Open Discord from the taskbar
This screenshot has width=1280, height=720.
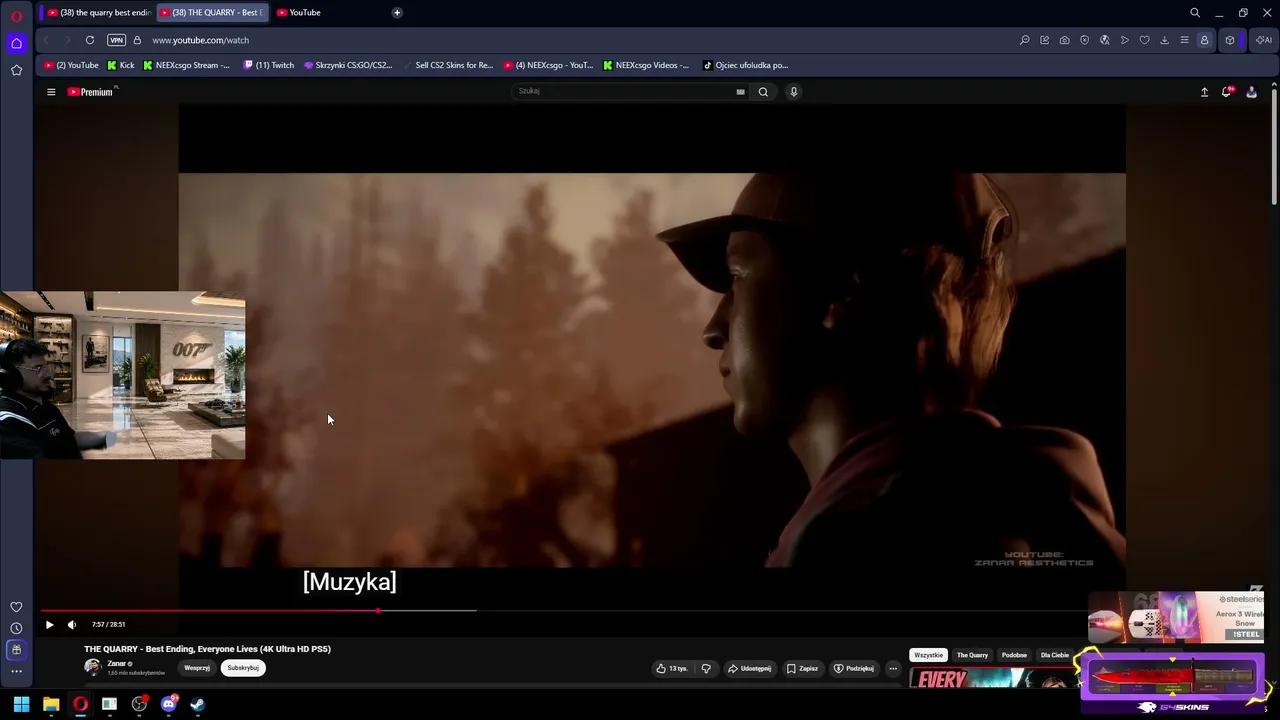pyautogui.click(x=169, y=704)
